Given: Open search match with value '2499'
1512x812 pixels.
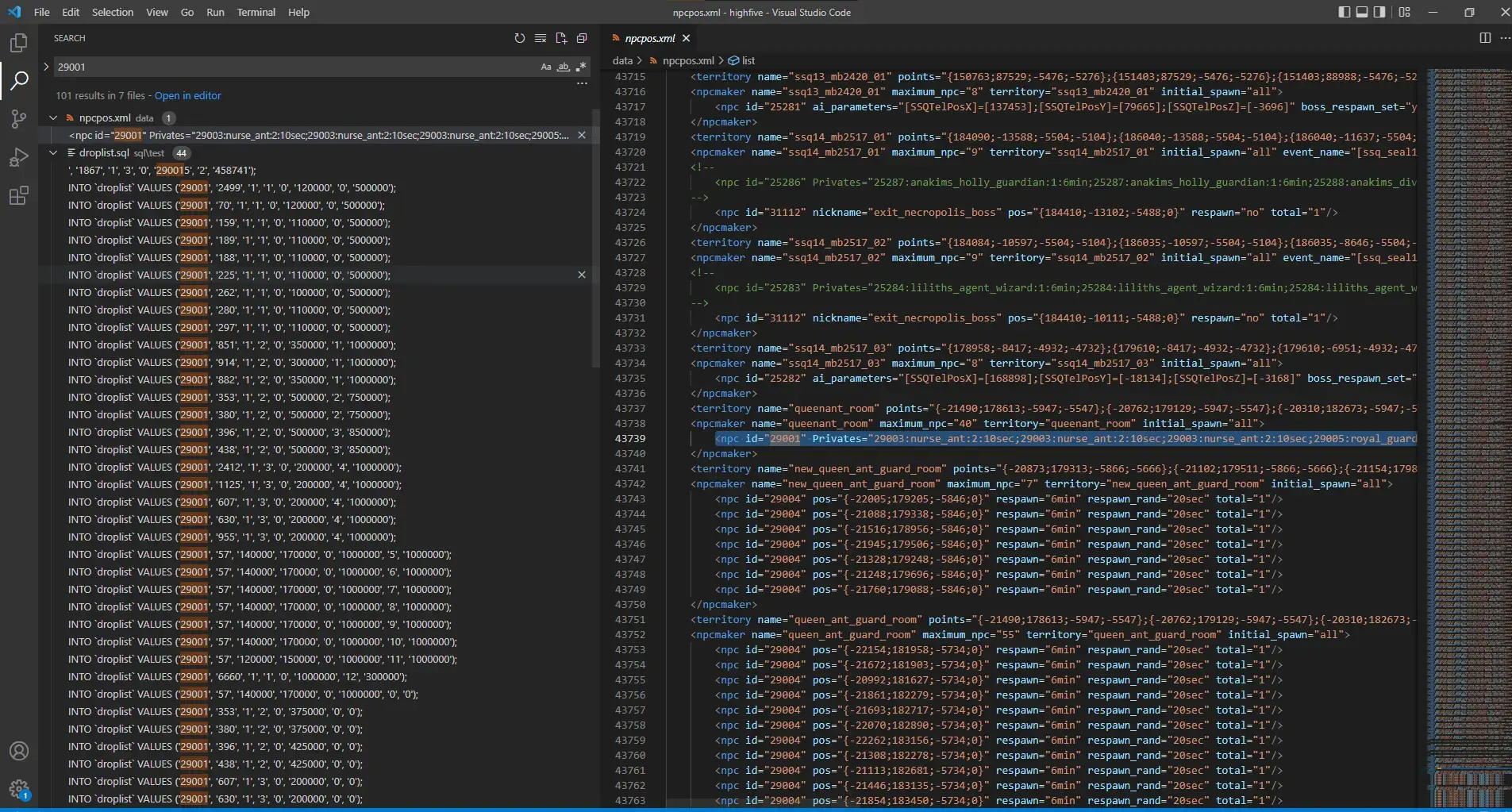Looking at the screenshot, I should 232,187.
